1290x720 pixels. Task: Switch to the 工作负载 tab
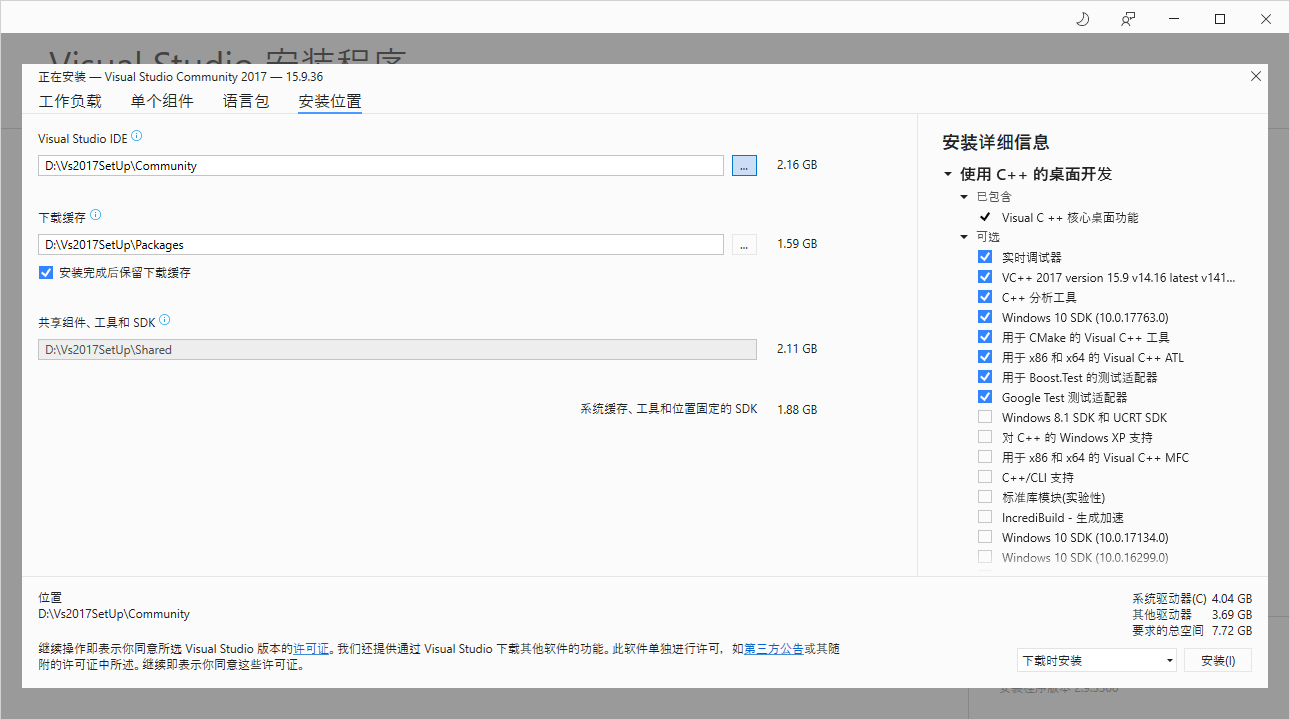point(70,101)
